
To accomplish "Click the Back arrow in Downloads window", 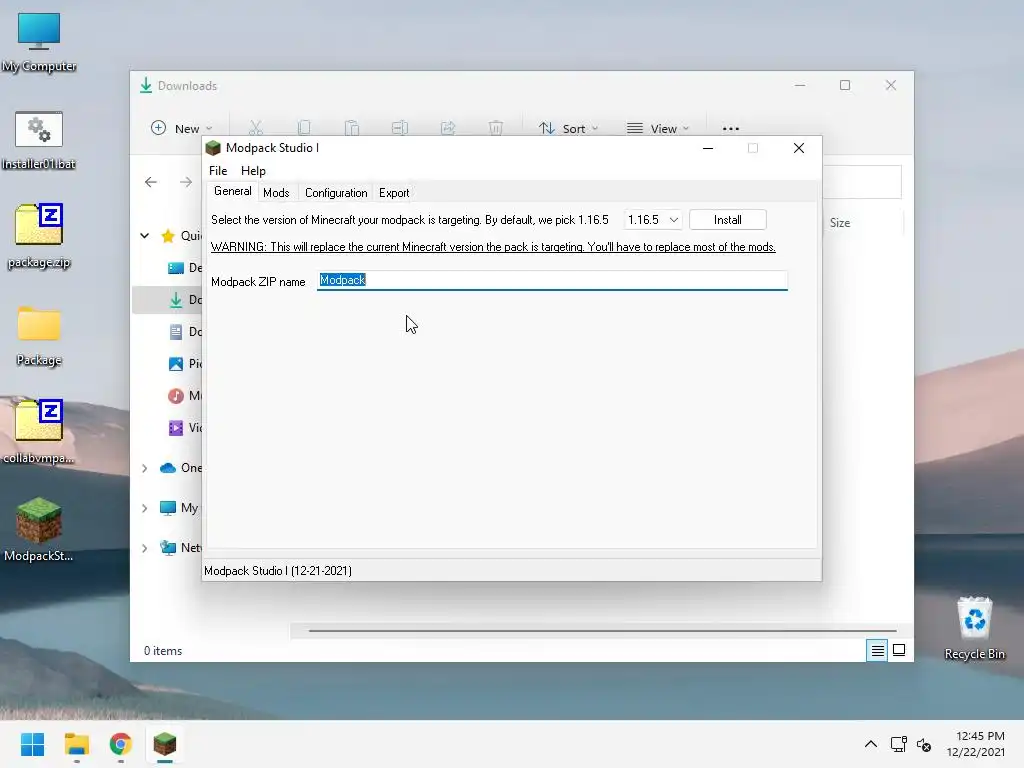I will pyautogui.click(x=151, y=182).
